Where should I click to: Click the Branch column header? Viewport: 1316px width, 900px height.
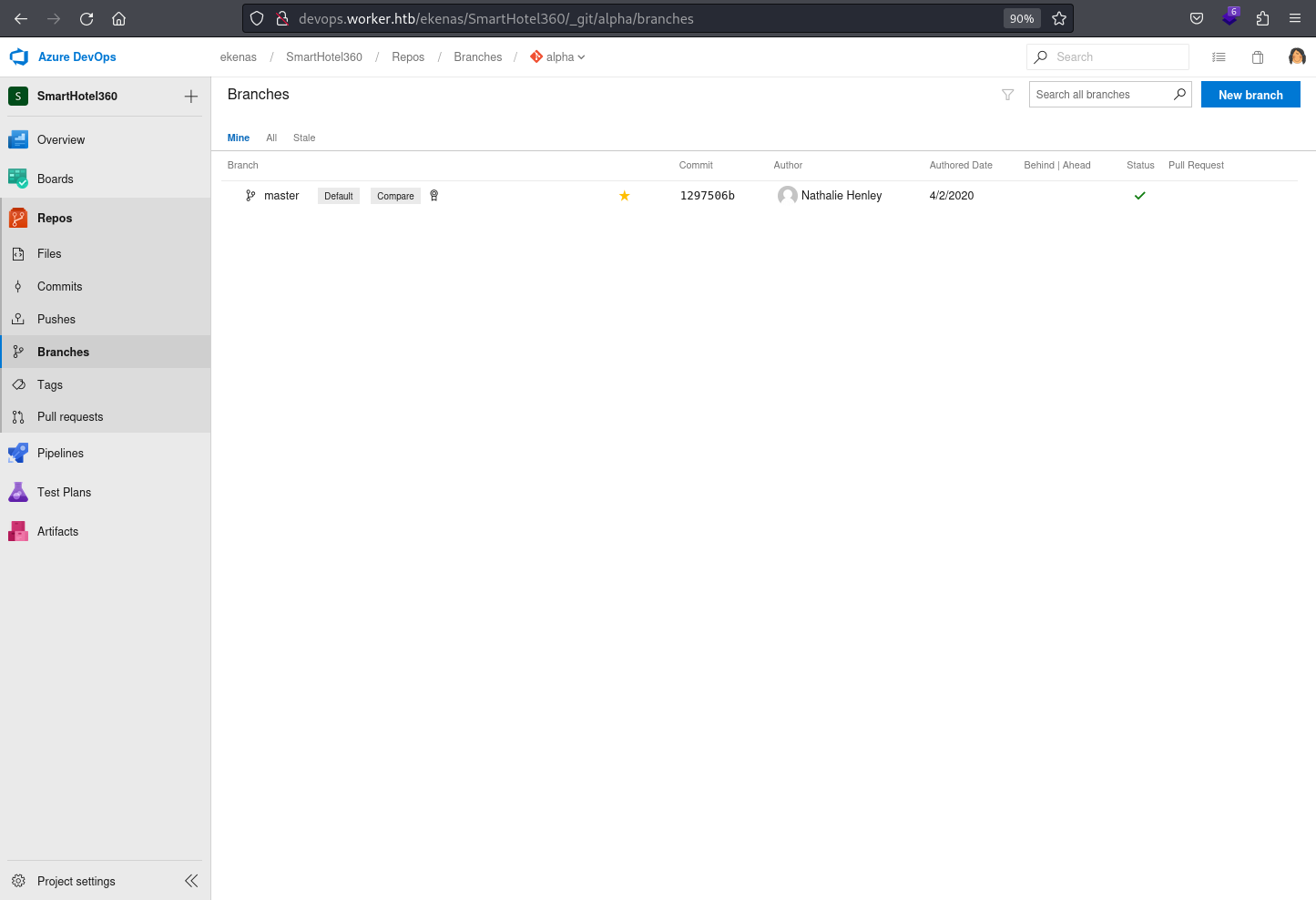243,165
